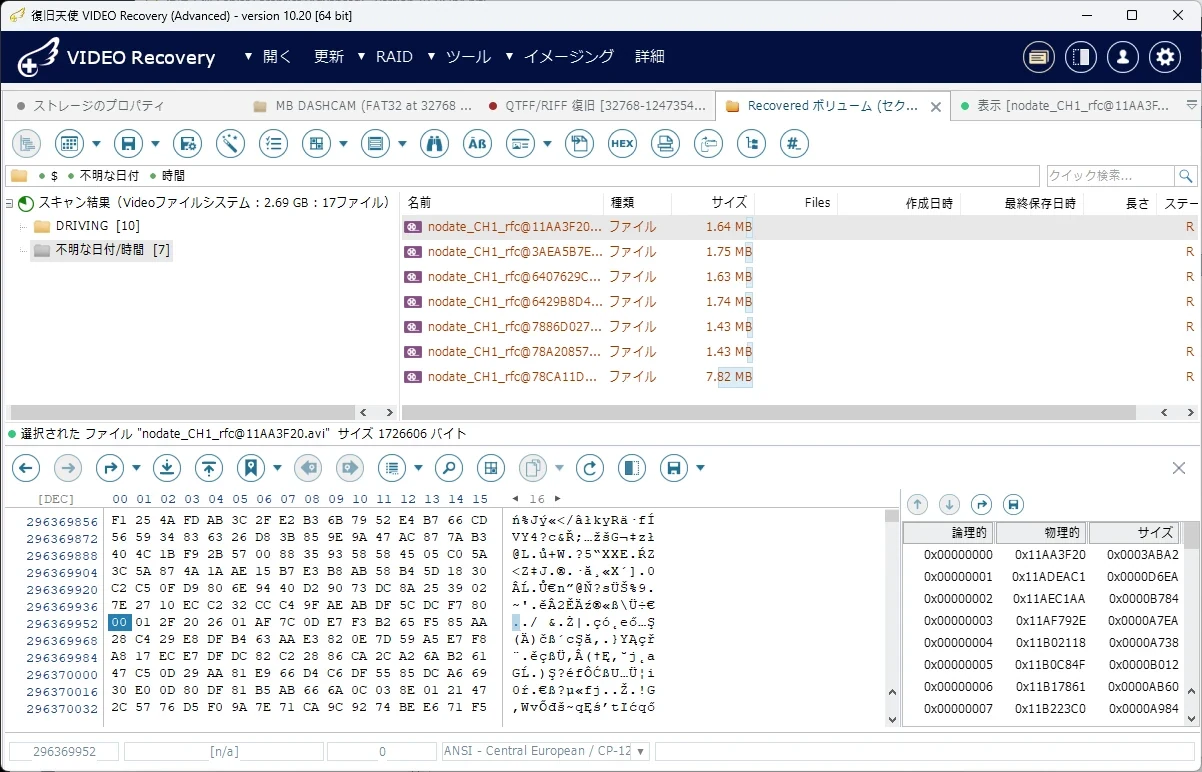Select the magic wand tool icon
Screen dimensions: 1202x772
[x=230, y=144]
